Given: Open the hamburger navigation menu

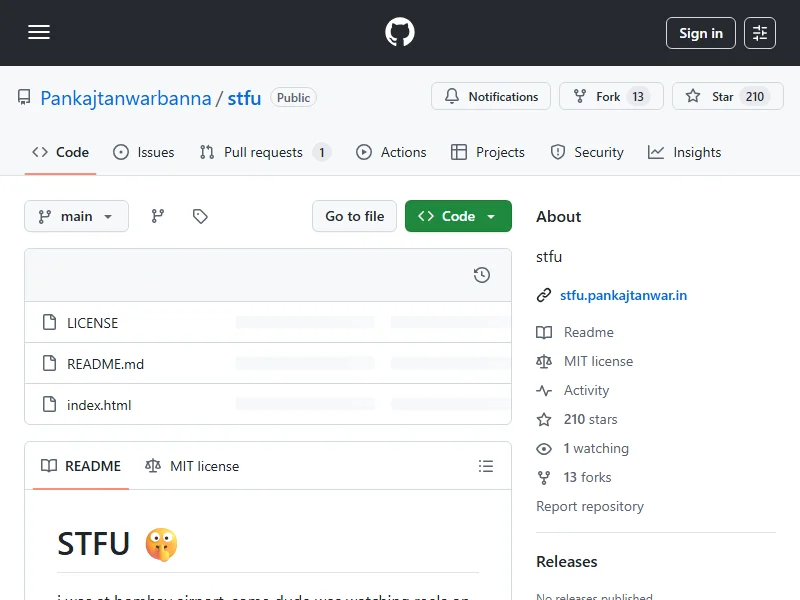Looking at the screenshot, I should click(39, 33).
